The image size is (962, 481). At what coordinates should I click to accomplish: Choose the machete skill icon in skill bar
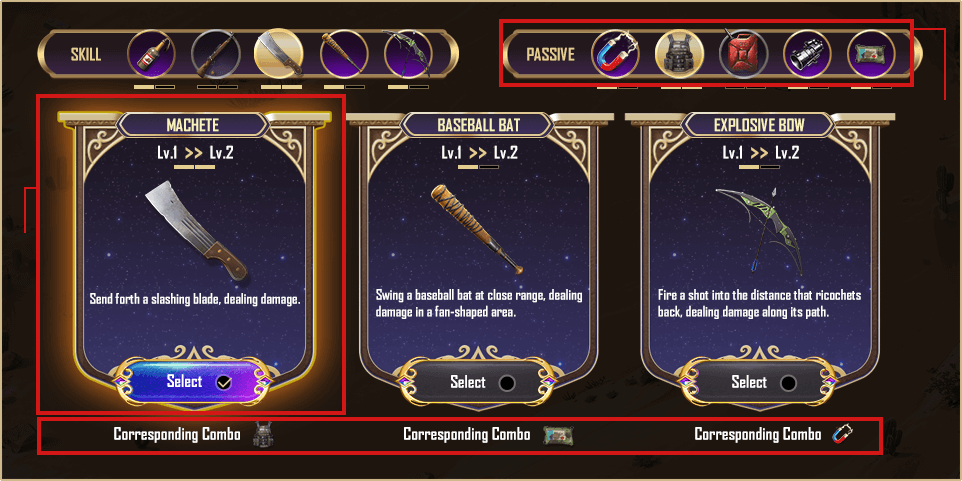click(279, 52)
